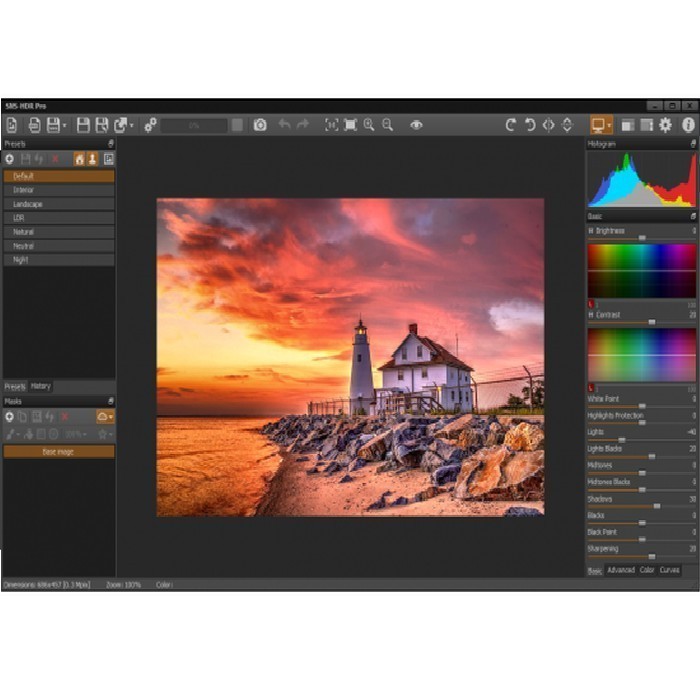Toggle preset thumbnails view icon

click(x=108, y=159)
